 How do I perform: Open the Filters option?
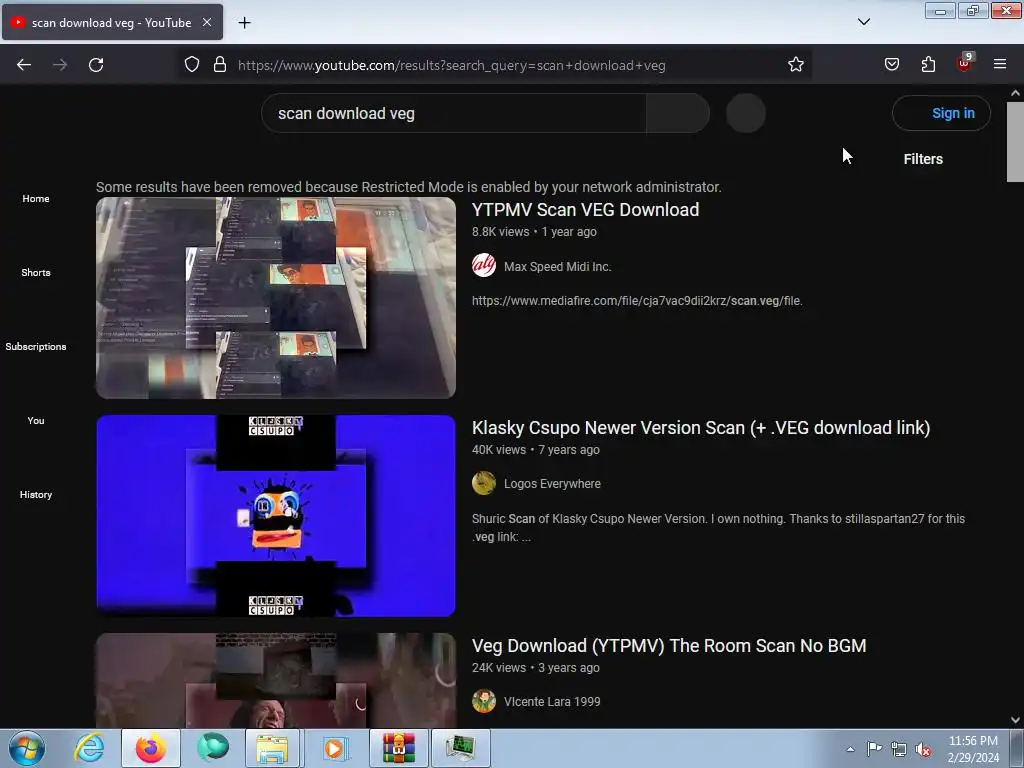pyautogui.click(x=923, y=159)
